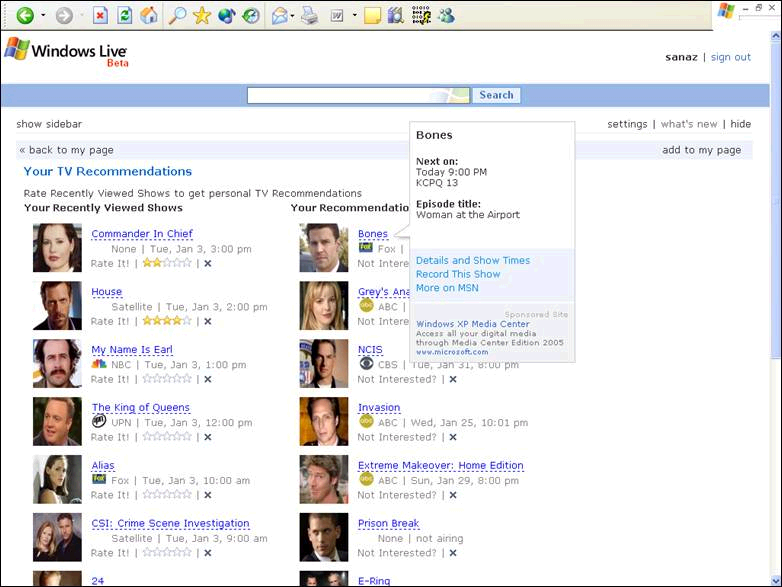Open the settings link
The height and width of the screenshot is (587, 782).
[627, 124]
